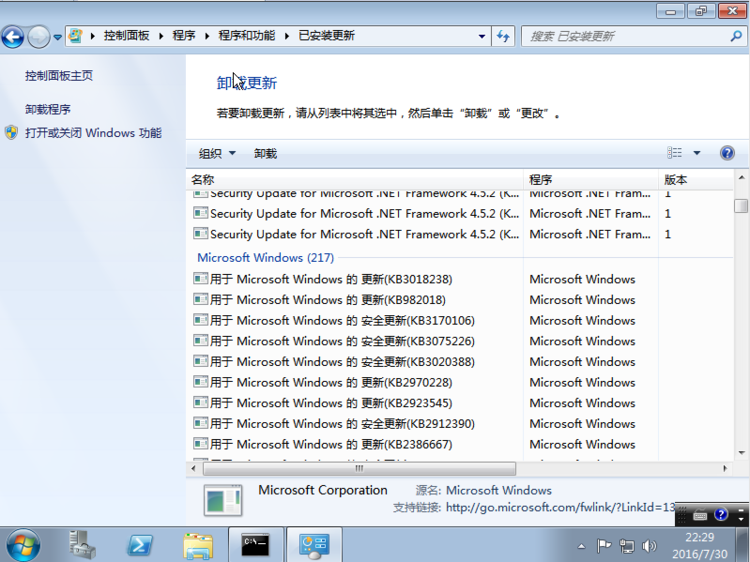
Task: Click the scroll up arrow of list
Action: 741,178
